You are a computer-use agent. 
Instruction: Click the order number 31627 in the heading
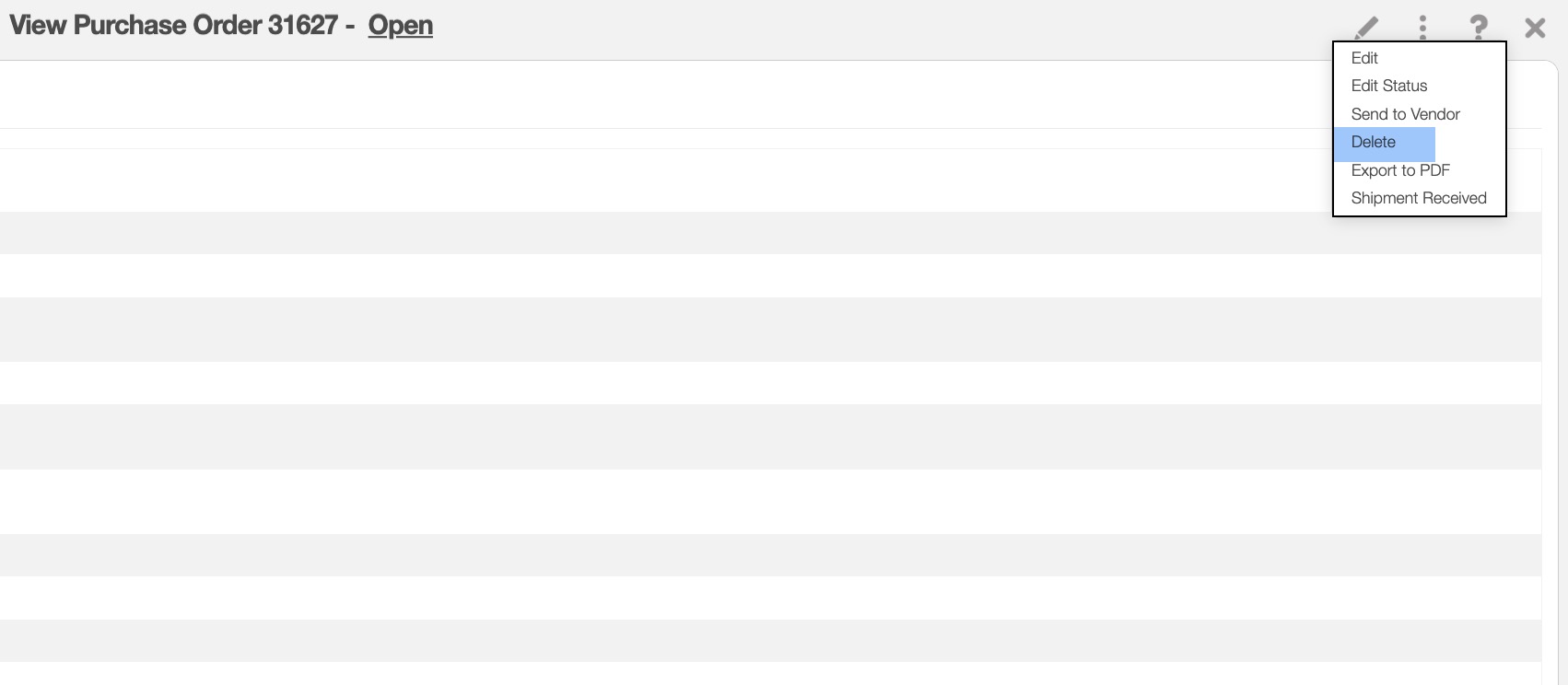(302, 25)
